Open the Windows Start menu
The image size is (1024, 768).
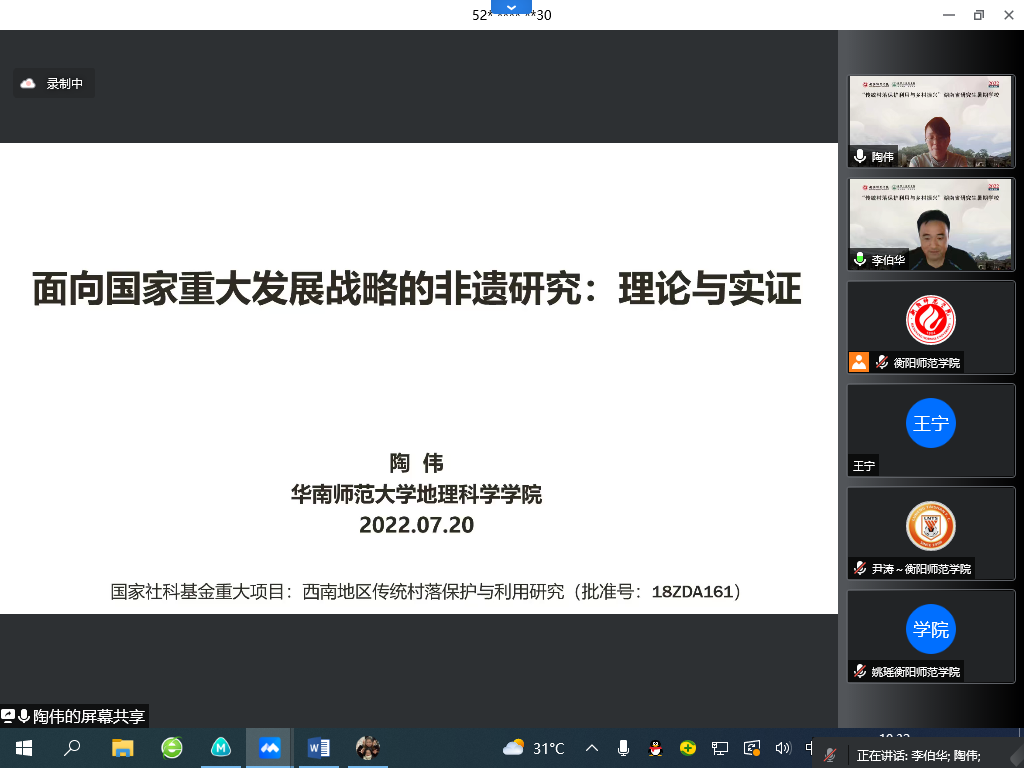[24, 748]
